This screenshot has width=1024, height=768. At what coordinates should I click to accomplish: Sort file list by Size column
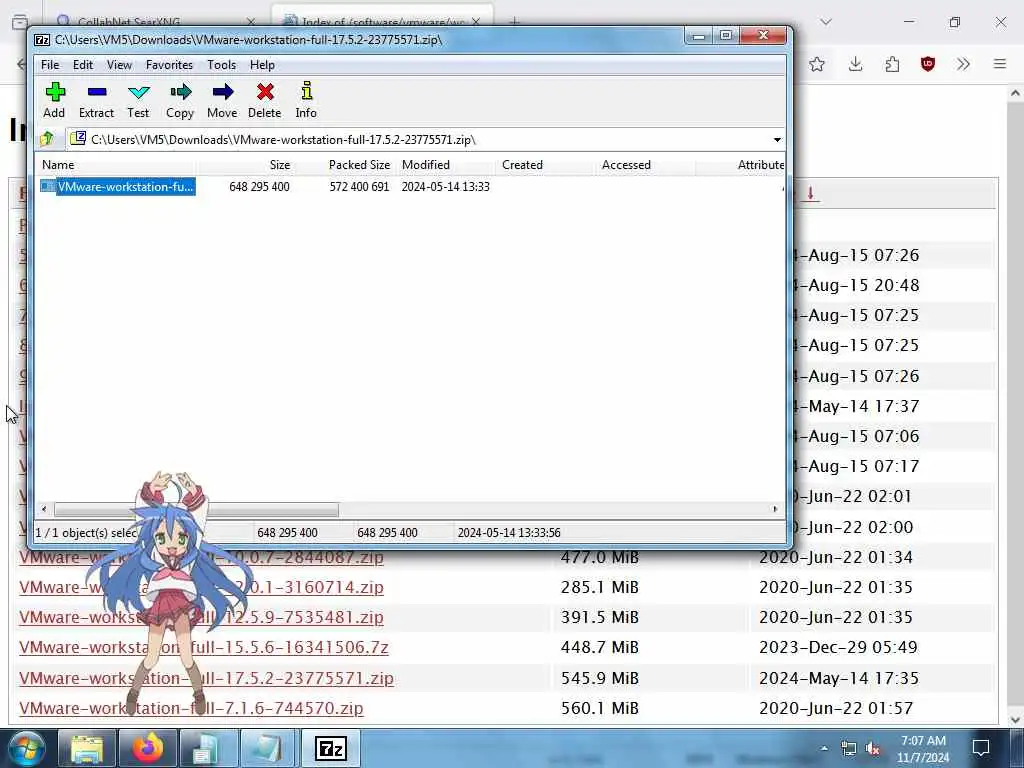tap(246, 165)
